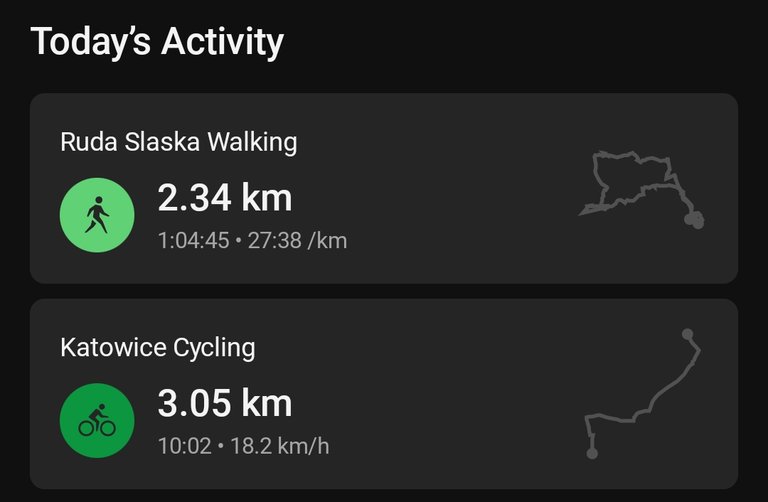Tap the light green walking person icon

97,215
